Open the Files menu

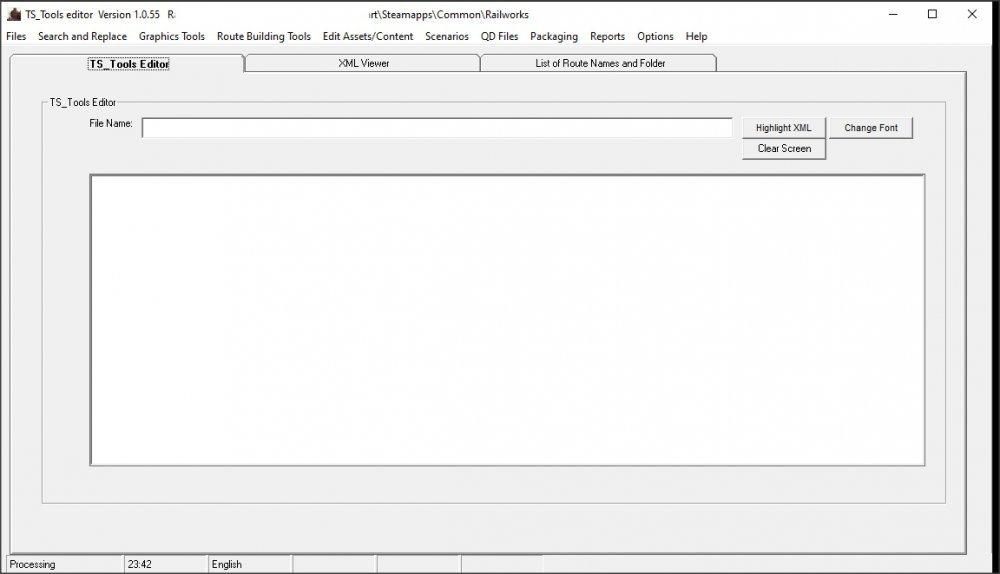[x=16, y=36]
